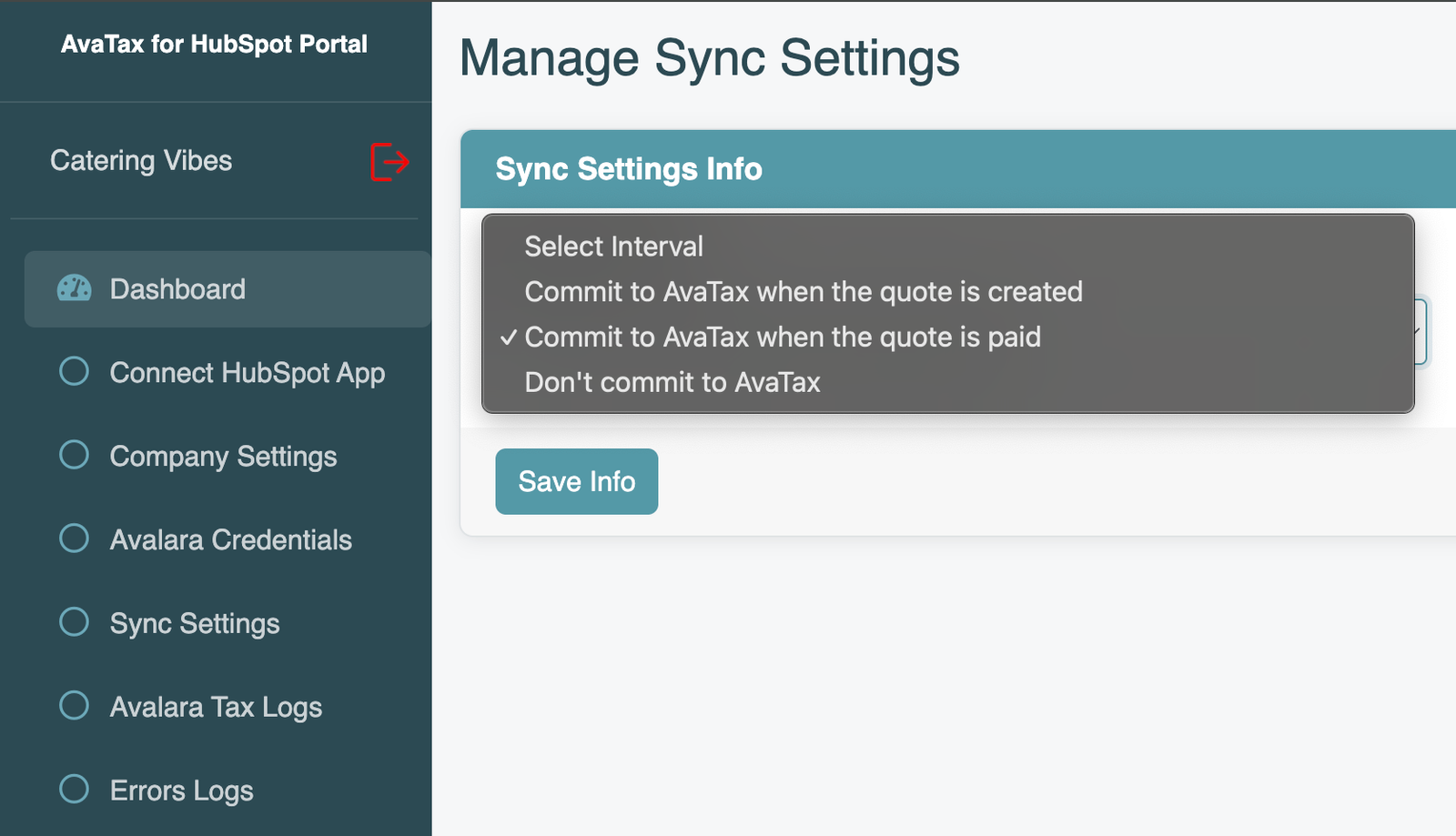Click the Manage Sync Settings heading
Viewport: 1456px width, 836px height.
click(712, 58)
